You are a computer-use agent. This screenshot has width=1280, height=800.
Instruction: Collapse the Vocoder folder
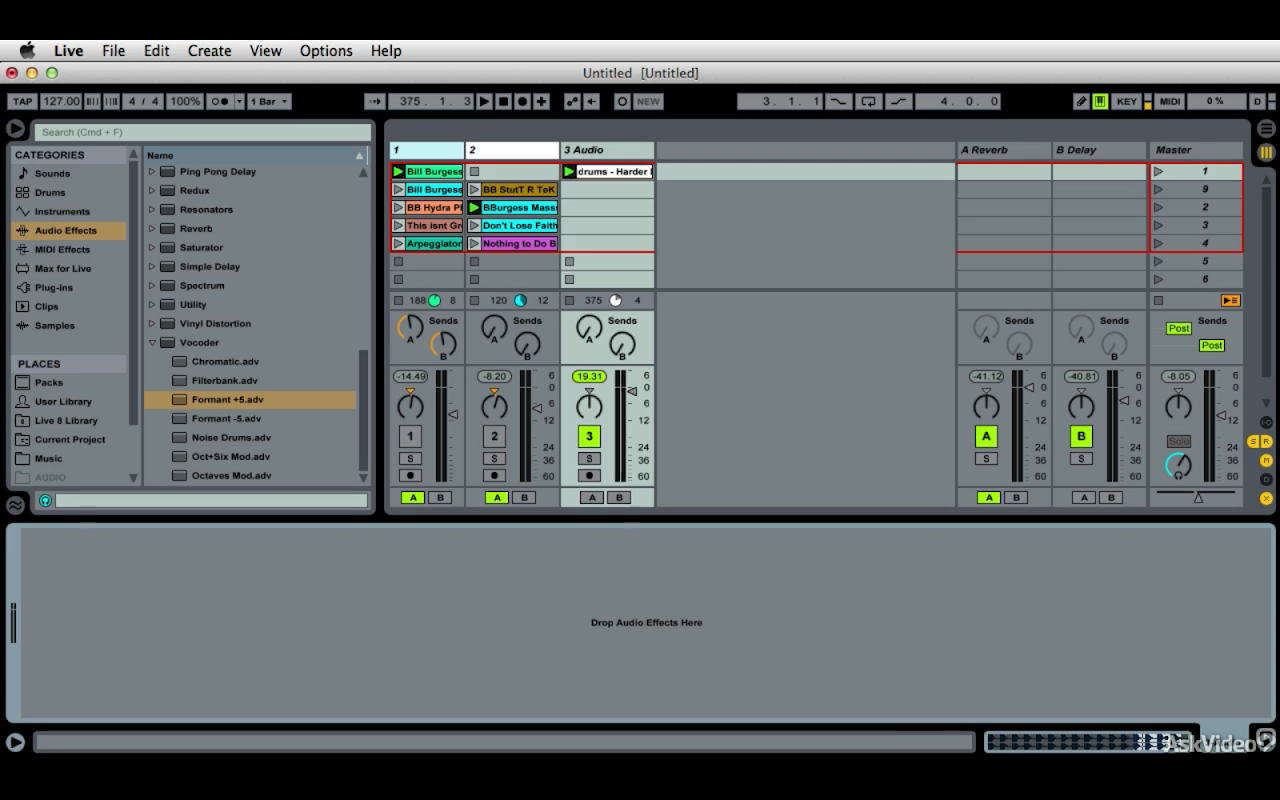tap(153, 343)
